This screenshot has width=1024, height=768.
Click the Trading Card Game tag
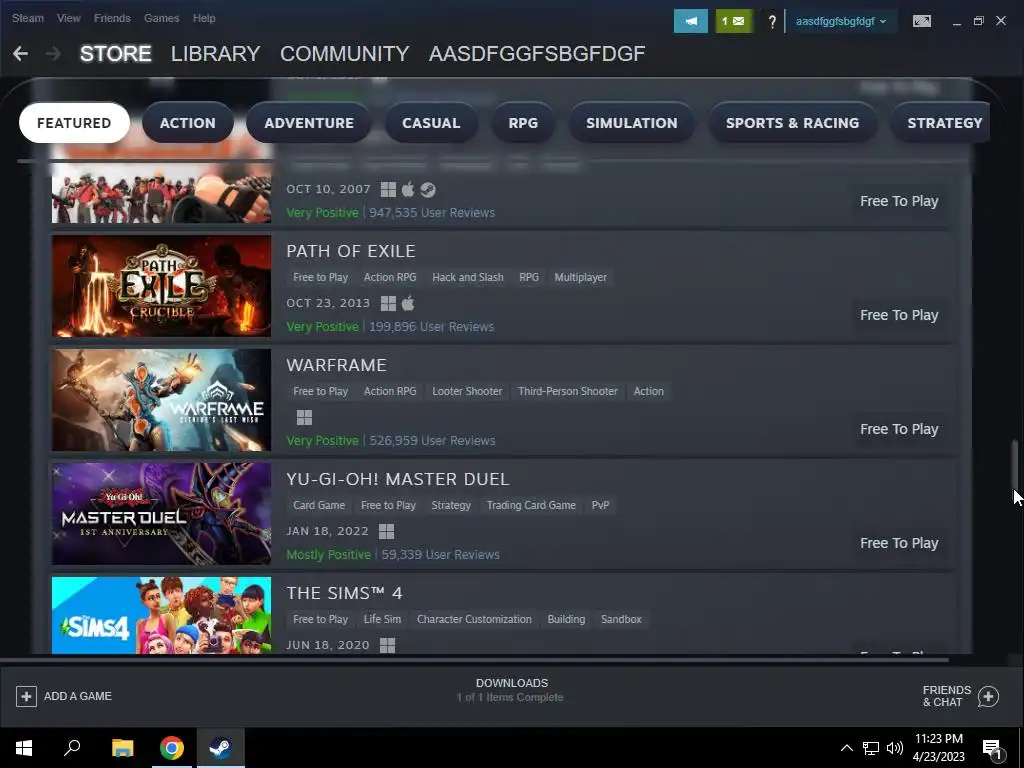tap(531, 505)
